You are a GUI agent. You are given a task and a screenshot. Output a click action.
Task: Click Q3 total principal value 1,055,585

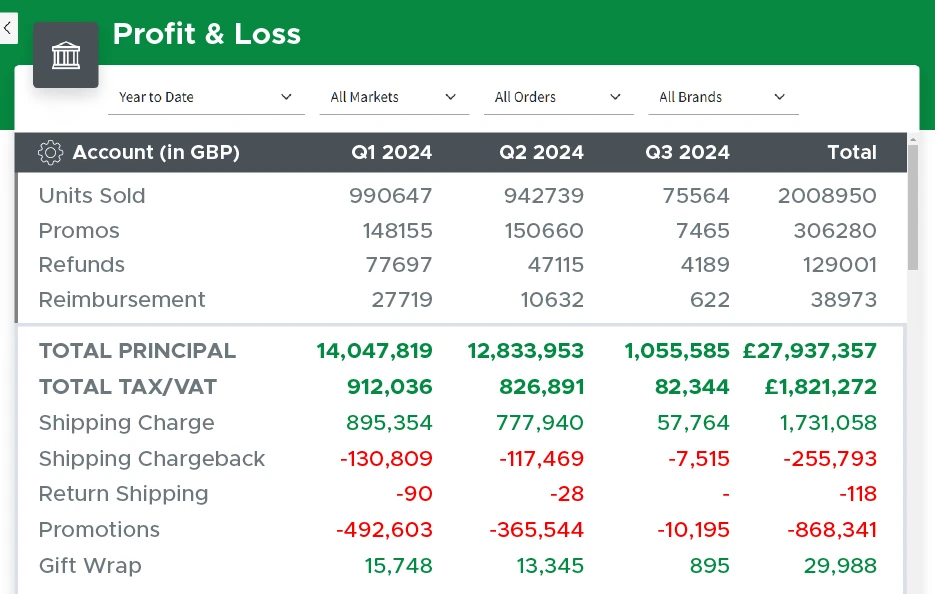[677, 351]
